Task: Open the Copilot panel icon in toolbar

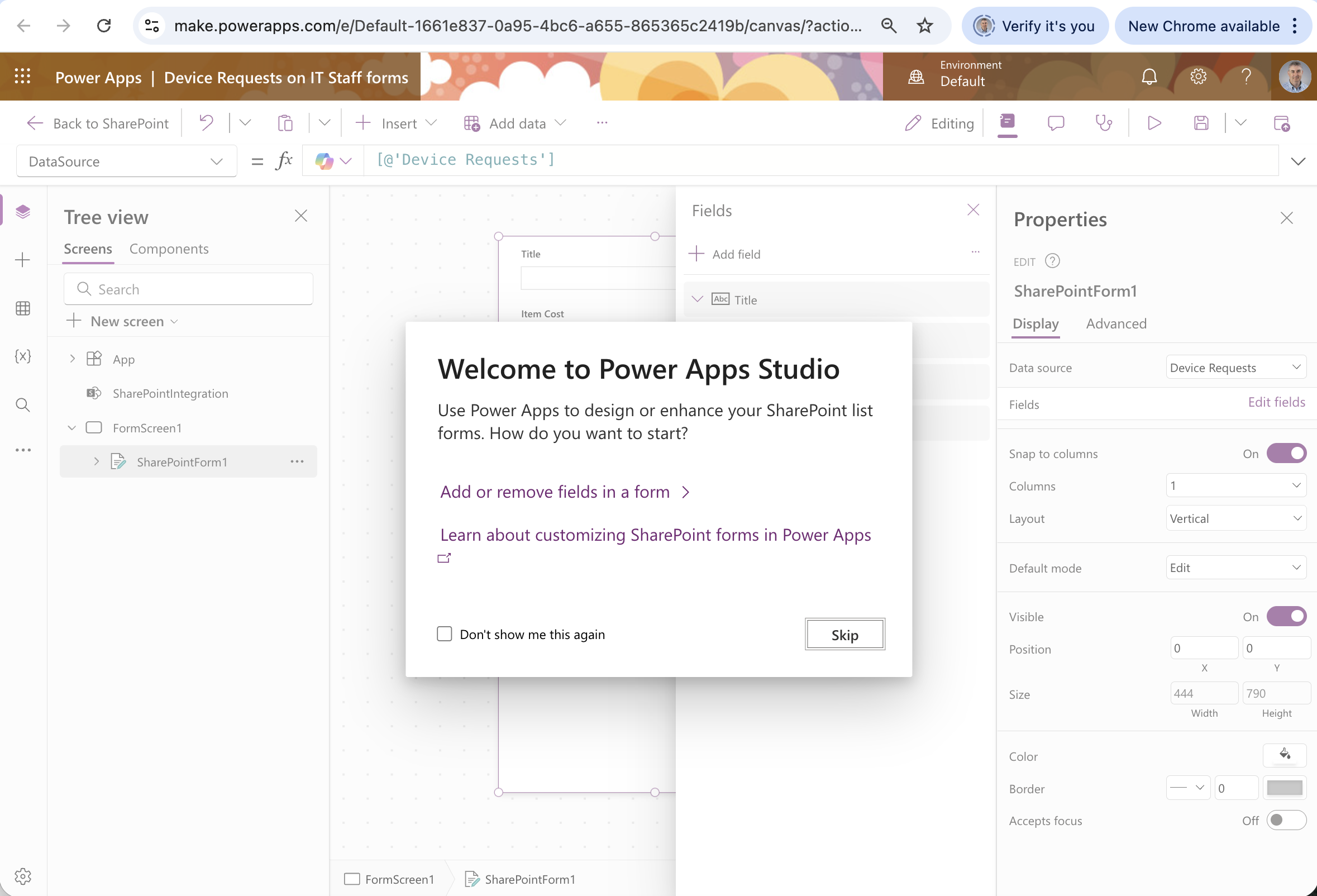Action: tap(1007, 123)
